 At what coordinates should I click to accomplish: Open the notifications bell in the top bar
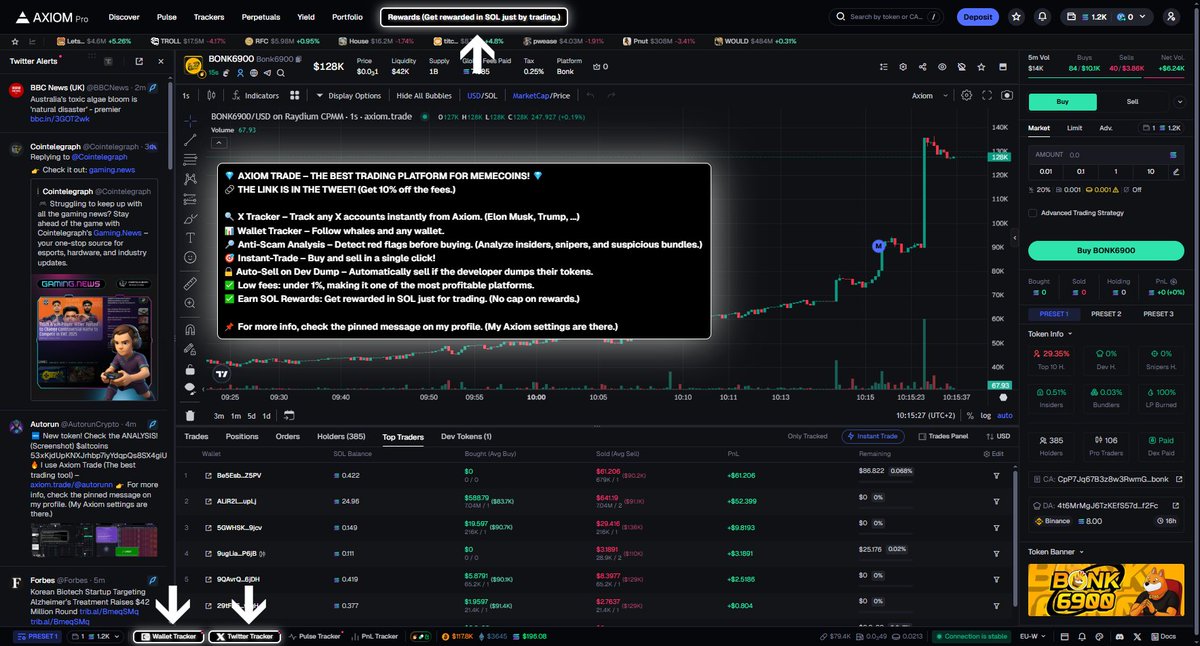click(x=1042, y=17)
